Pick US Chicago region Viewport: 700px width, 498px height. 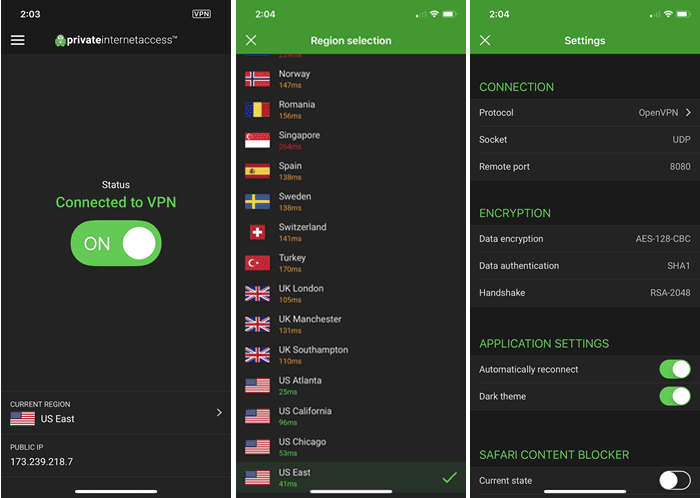click(x=351, y=447)
